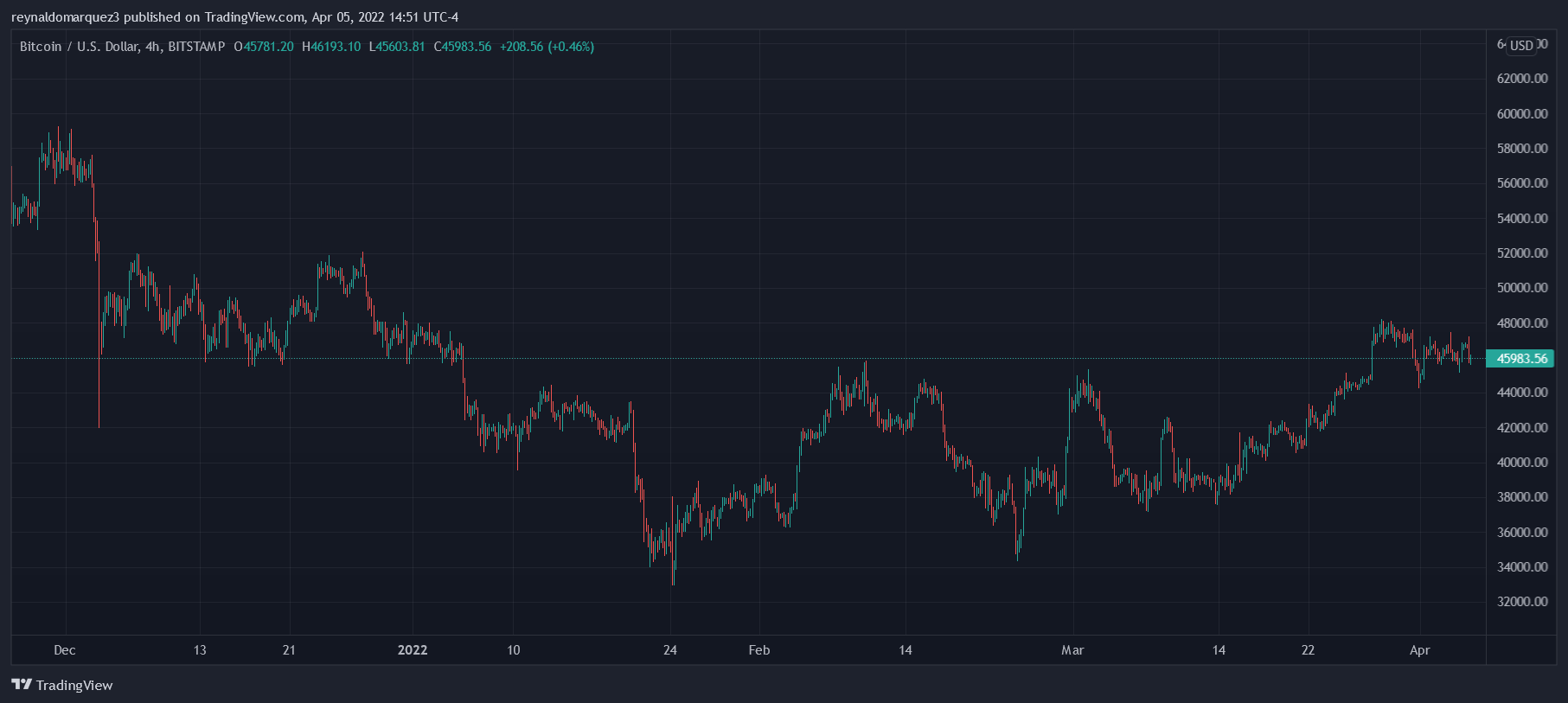The image size is (1568, 703).
Task: Click the current price label 45983.56
Action: pos(1520,359)
